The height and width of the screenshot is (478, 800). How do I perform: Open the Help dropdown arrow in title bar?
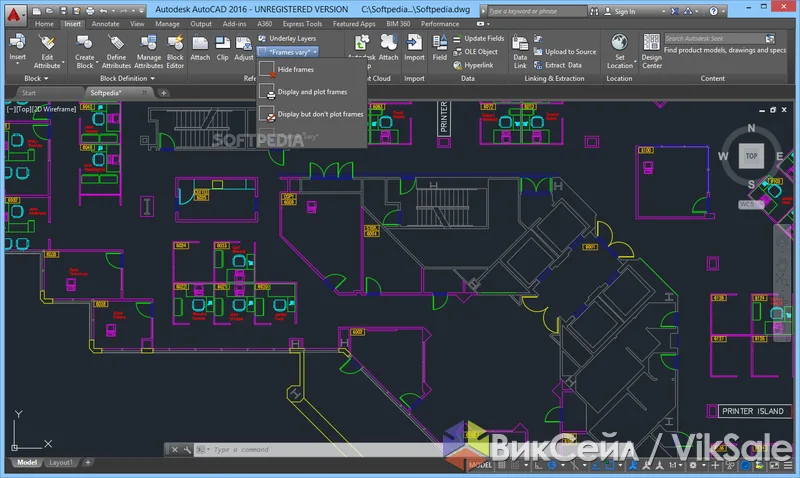723,11
